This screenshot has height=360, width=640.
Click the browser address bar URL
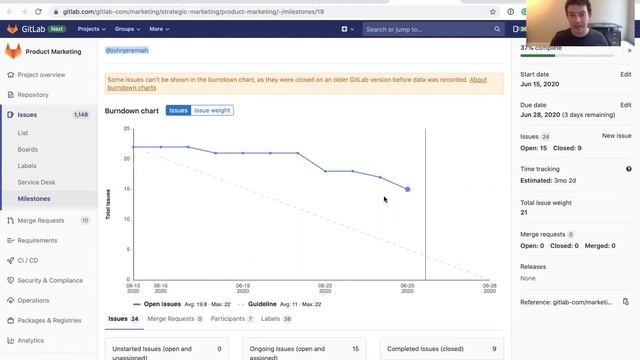click(193, 12)
